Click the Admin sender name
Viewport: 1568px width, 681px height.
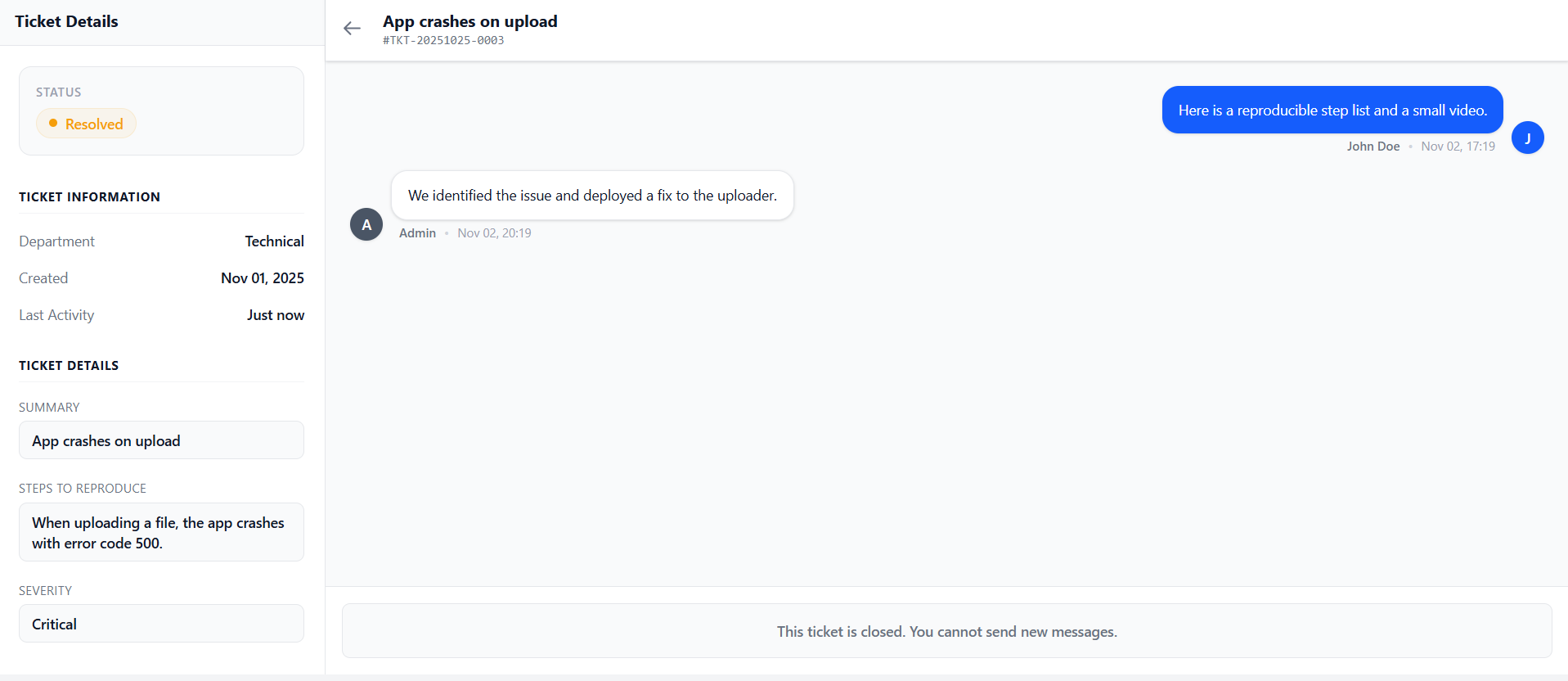point(417,233)
